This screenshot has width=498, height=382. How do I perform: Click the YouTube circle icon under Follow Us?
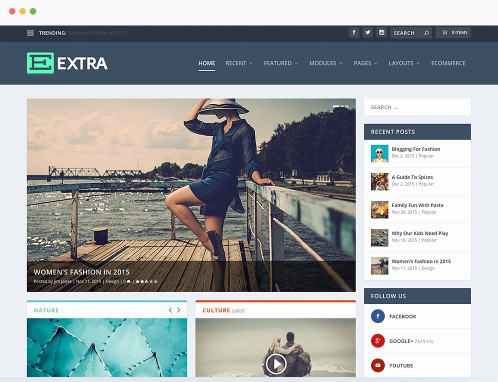tap(378, 365)
